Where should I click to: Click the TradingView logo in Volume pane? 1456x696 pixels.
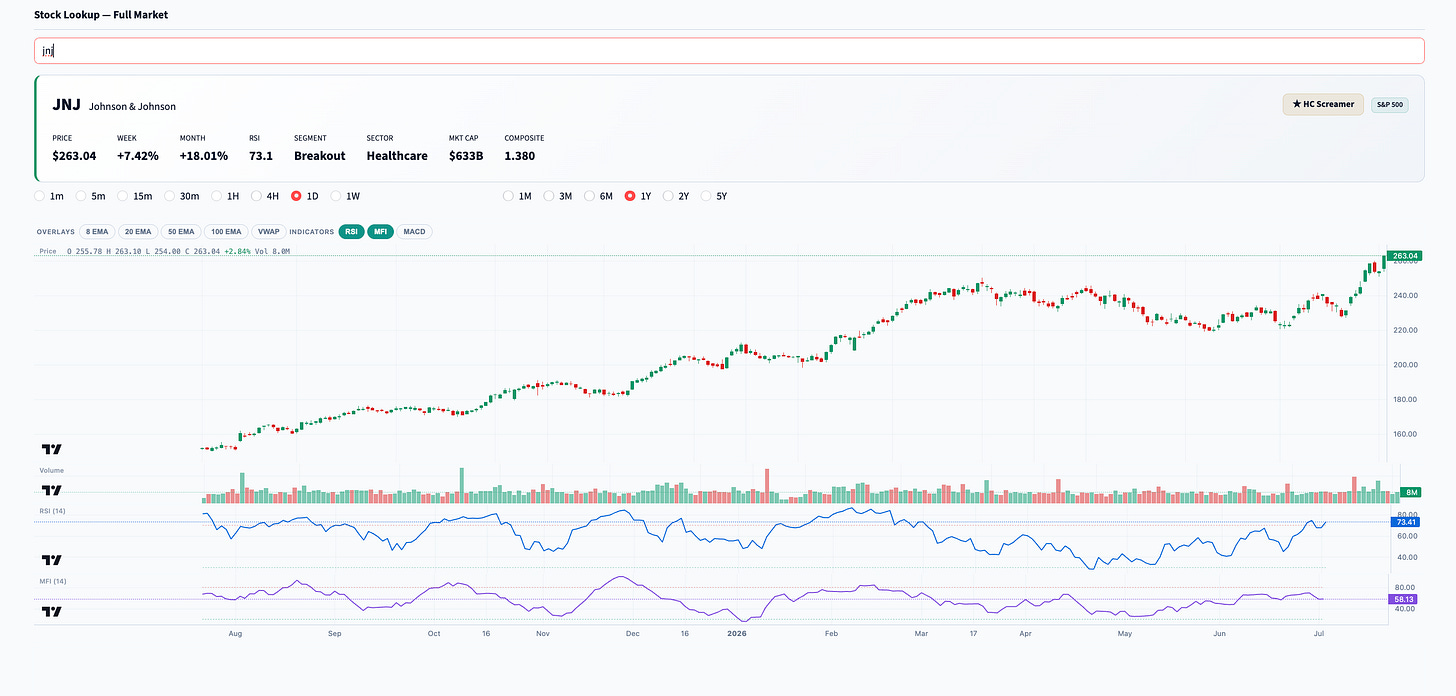52,490
